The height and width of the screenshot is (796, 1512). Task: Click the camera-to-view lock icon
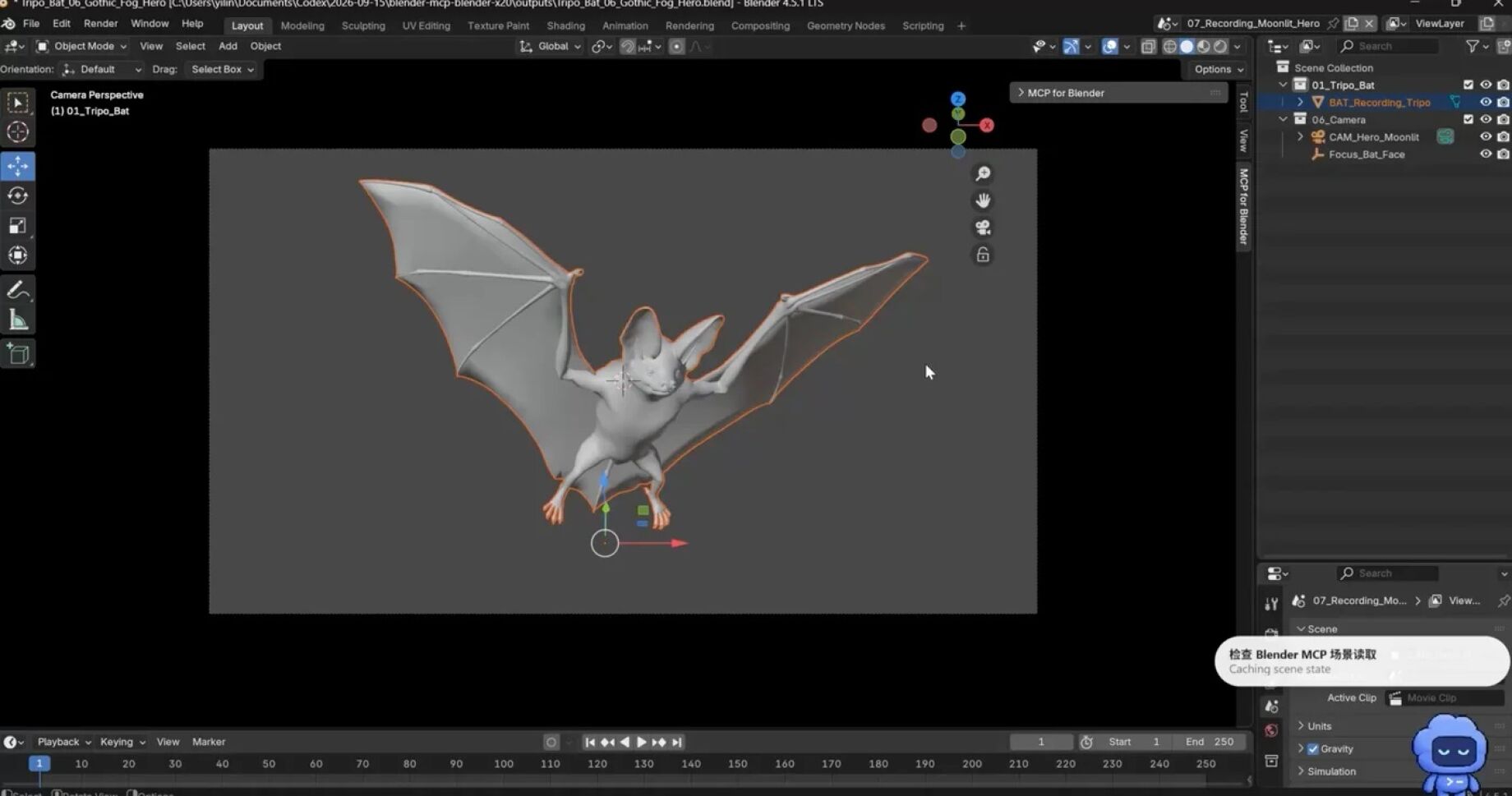983,255
